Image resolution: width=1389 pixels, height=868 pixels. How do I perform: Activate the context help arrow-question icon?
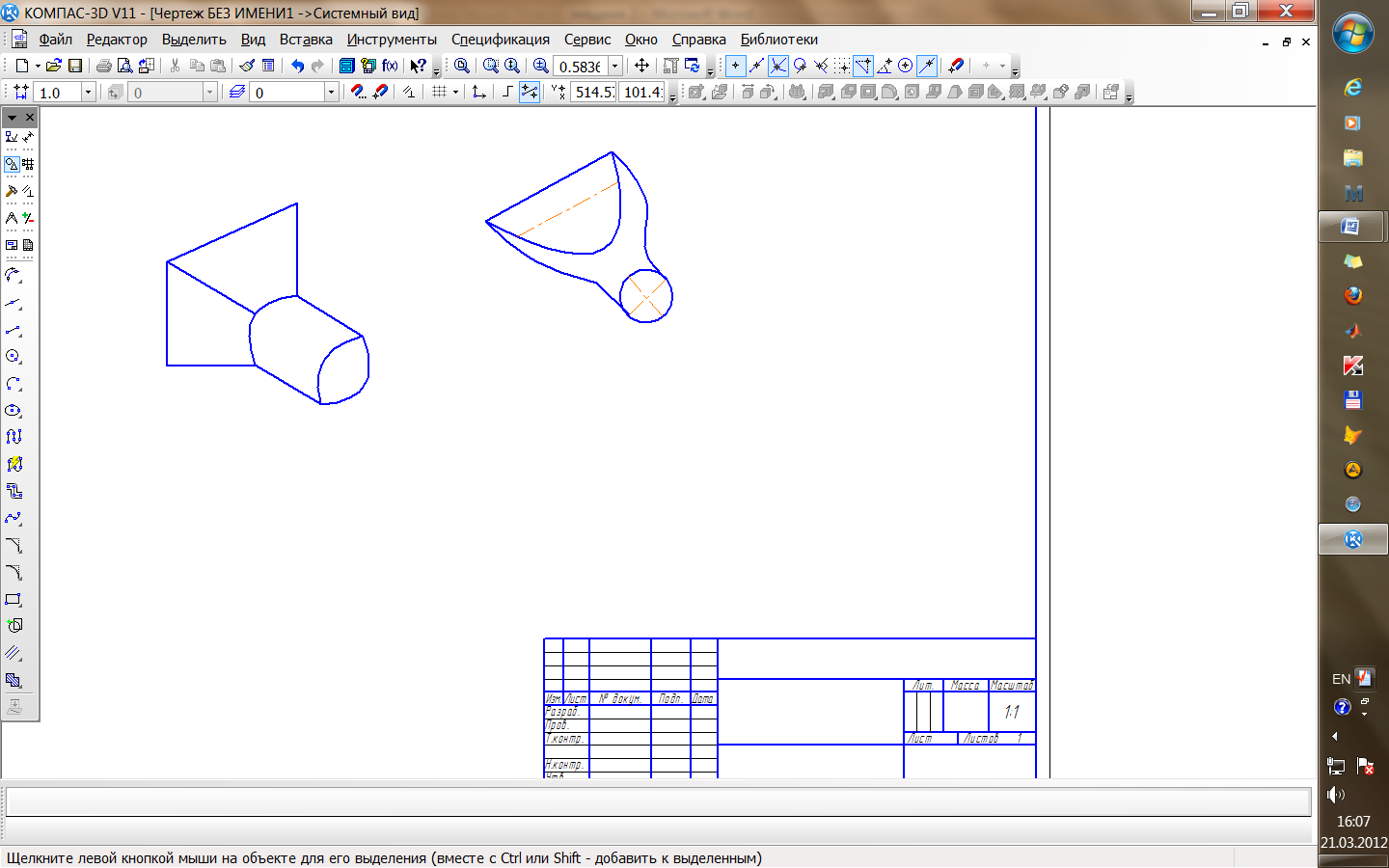tap(418, 66)
